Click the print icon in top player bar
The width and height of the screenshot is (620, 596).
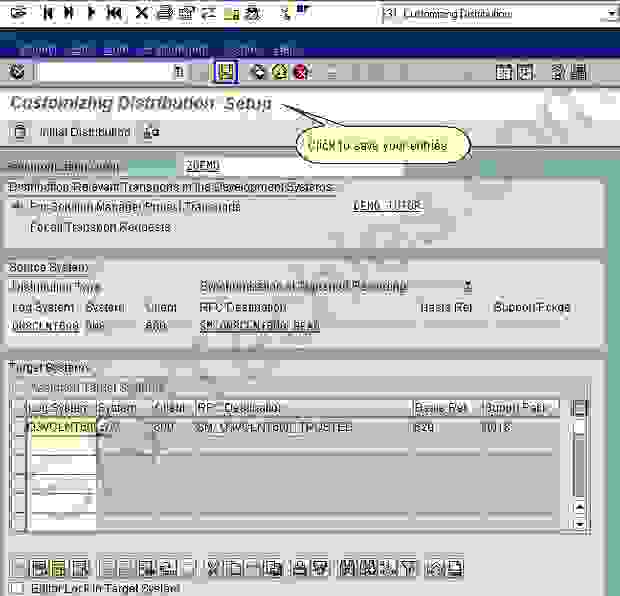tap(165, 13)
